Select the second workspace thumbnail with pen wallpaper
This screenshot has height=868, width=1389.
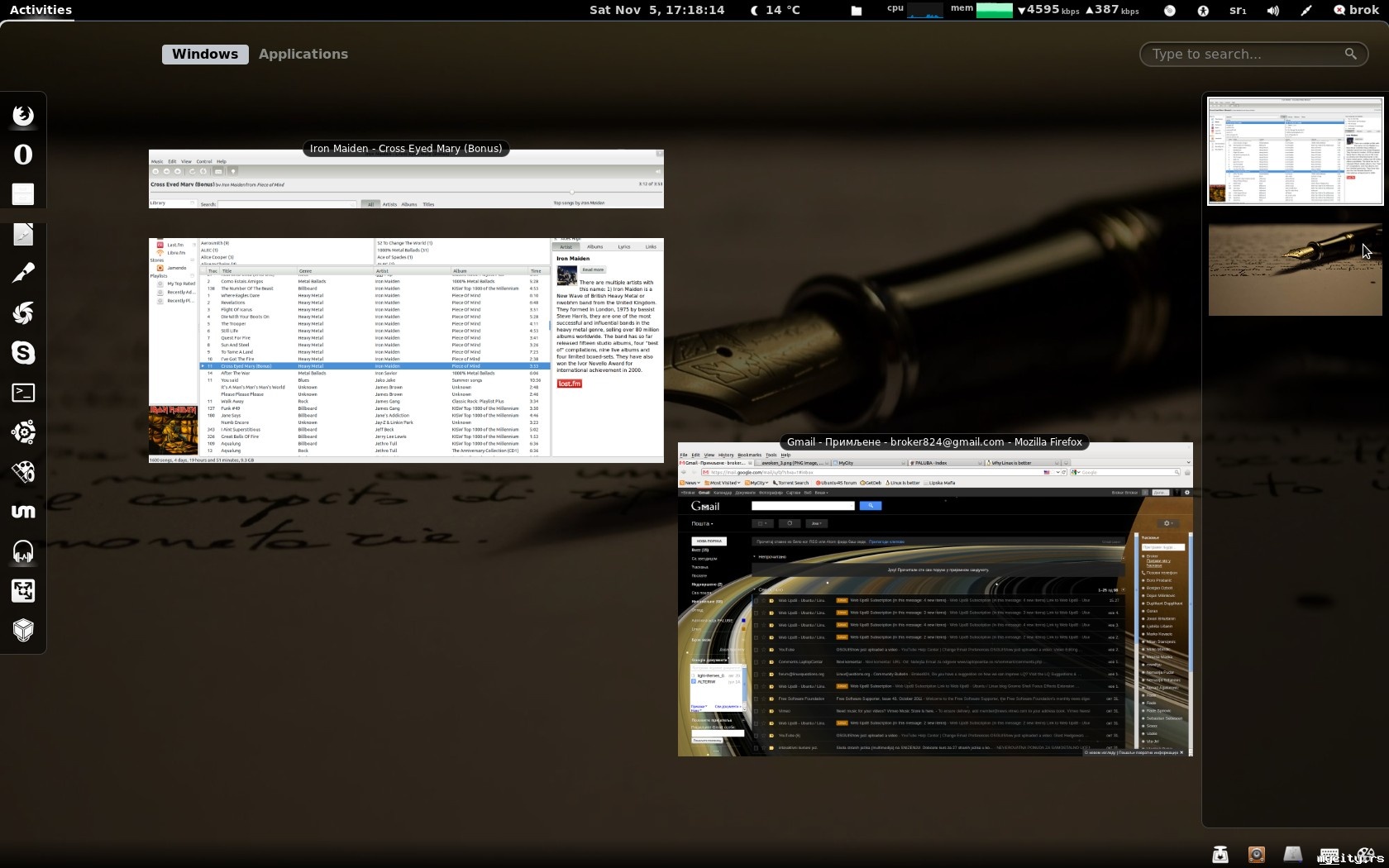click(1295, 269)
